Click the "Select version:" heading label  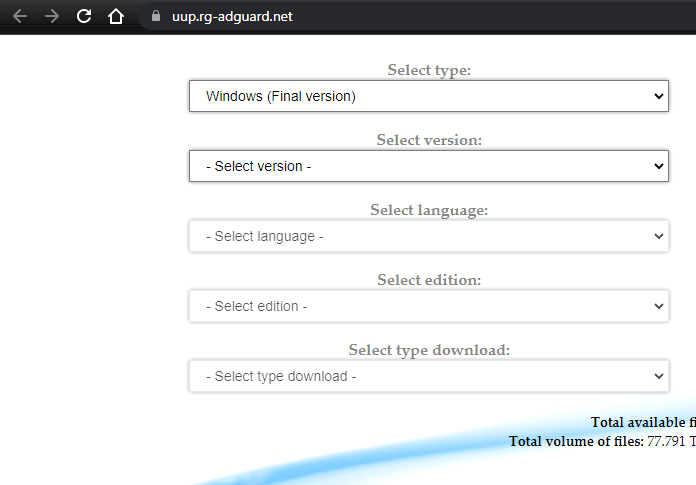[429, 140]
